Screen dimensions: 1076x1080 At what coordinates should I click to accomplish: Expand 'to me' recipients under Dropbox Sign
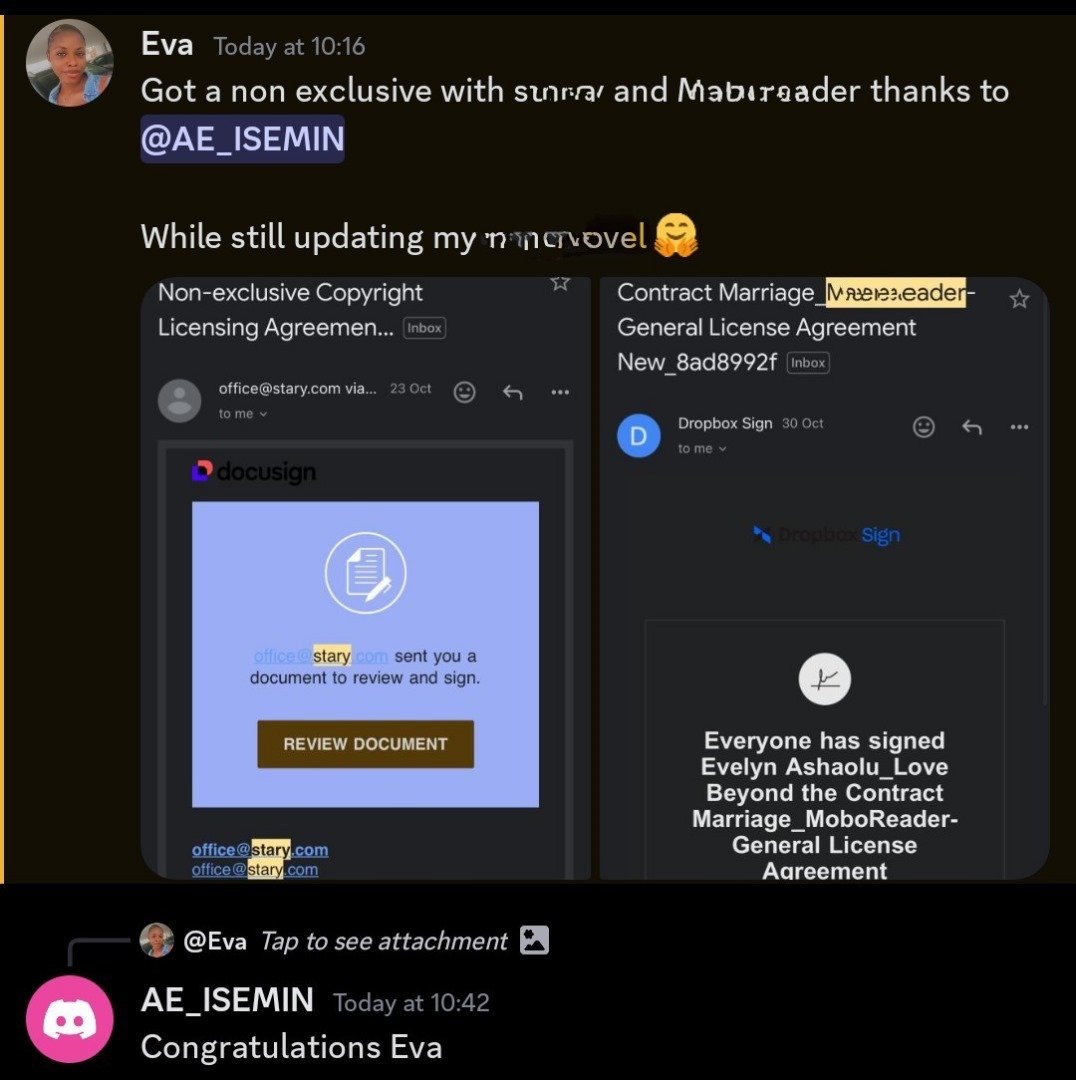[702, 448]
